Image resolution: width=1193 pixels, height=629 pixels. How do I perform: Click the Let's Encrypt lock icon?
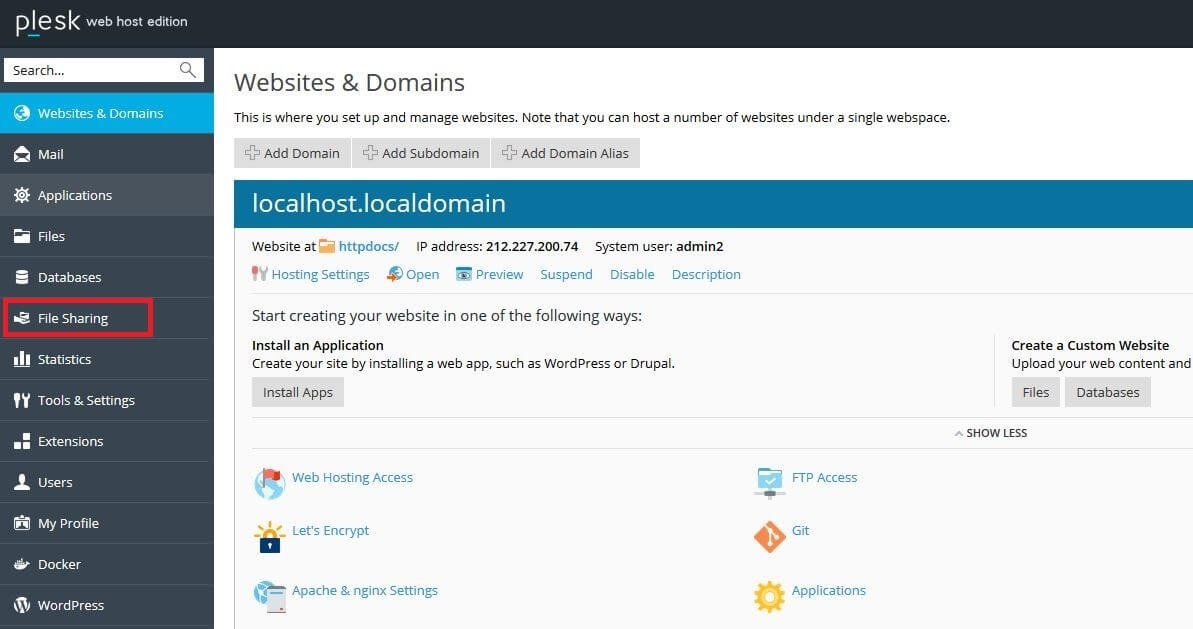(269, 537)
